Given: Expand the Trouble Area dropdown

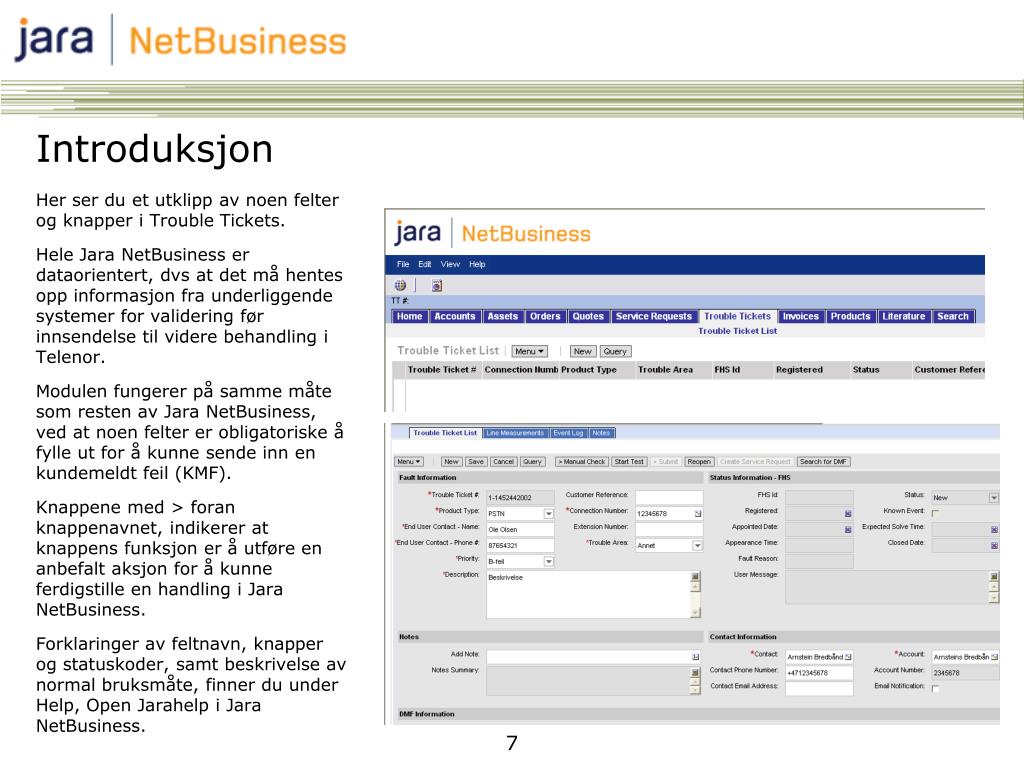Looking at the screenshot, I should (x=697, y=545).
